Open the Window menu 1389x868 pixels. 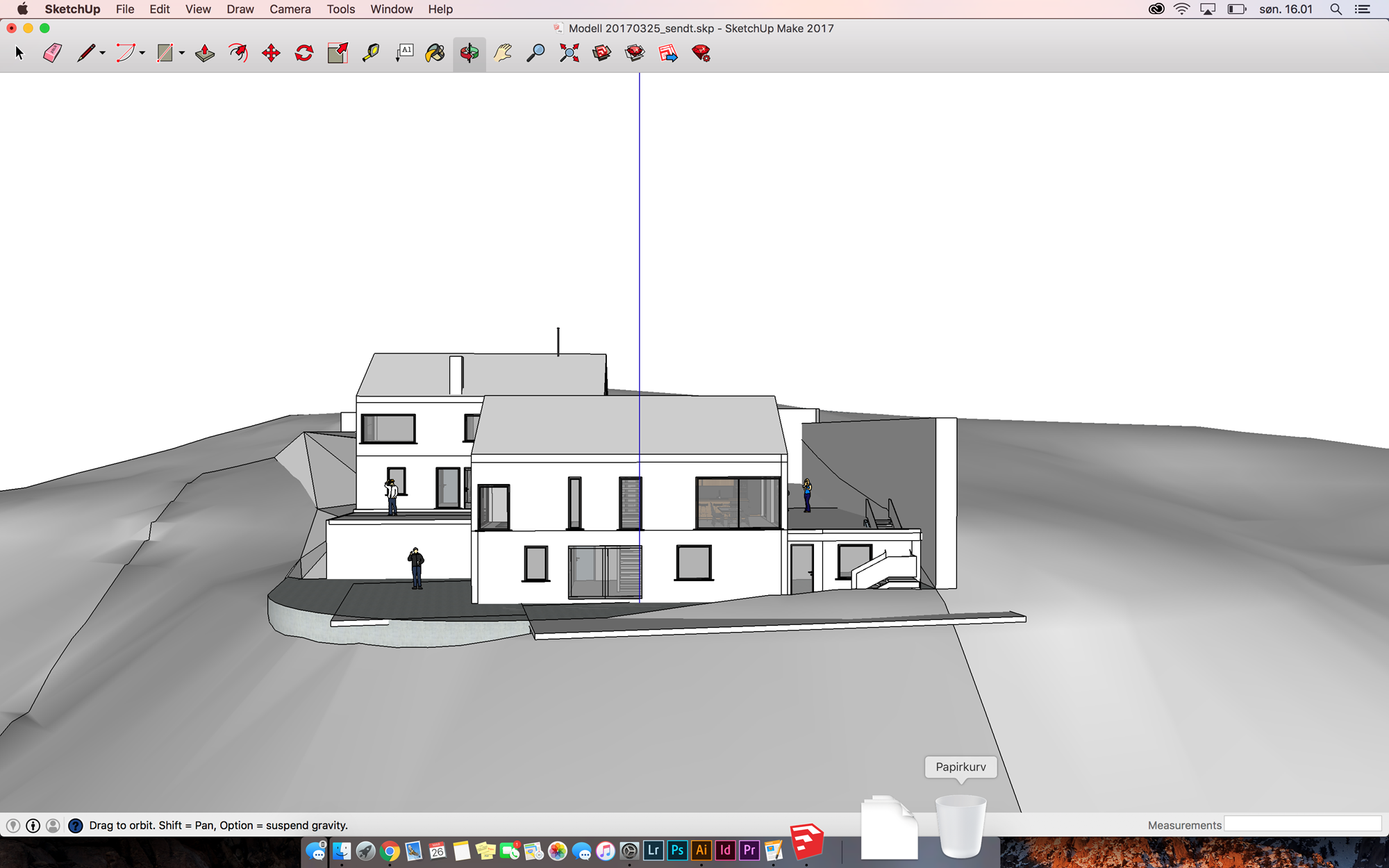click(x=391, y=9)
